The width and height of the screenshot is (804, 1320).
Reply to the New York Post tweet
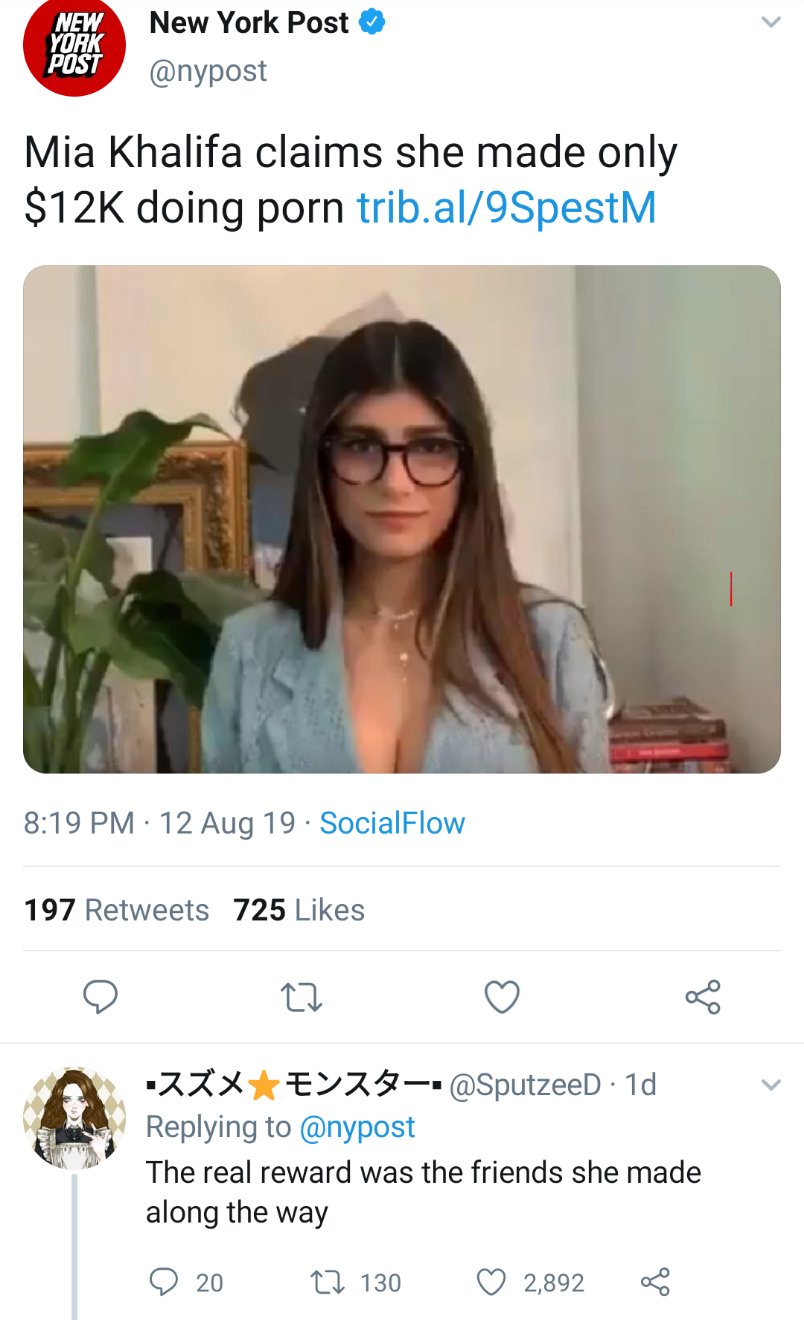tap(100, 997)
